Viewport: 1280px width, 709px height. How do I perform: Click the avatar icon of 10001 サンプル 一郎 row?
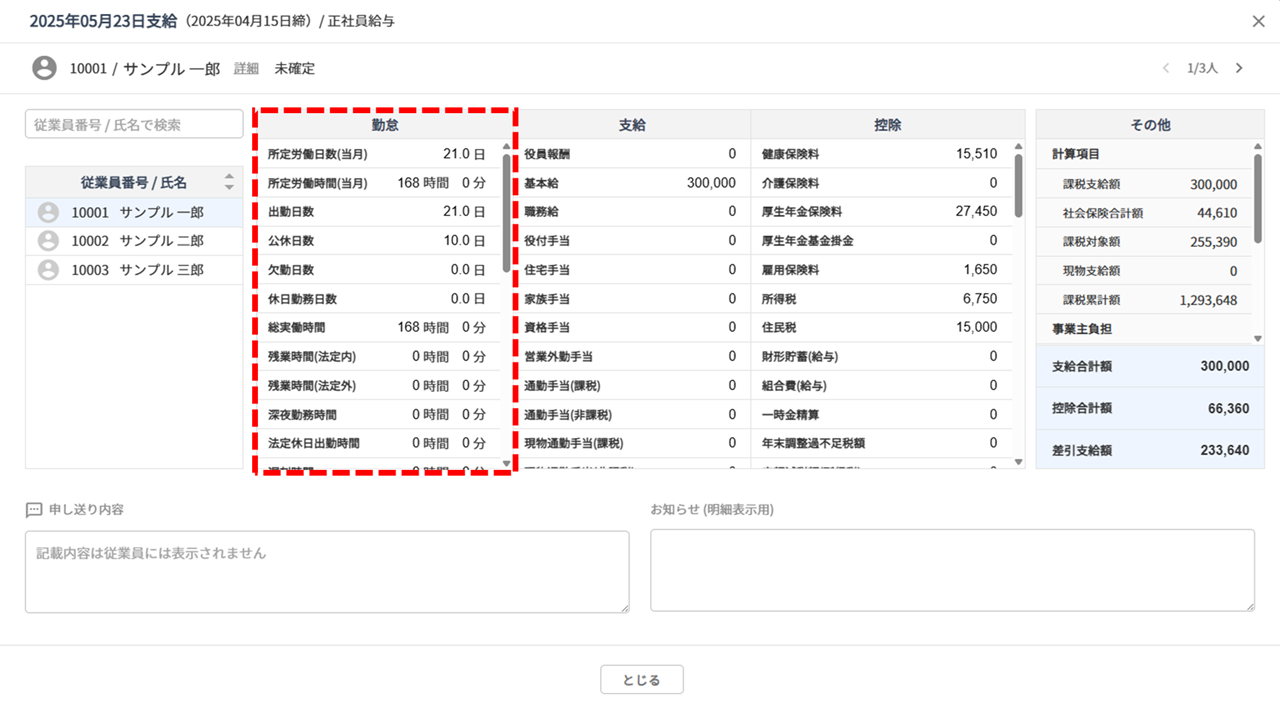click(48, 213)
